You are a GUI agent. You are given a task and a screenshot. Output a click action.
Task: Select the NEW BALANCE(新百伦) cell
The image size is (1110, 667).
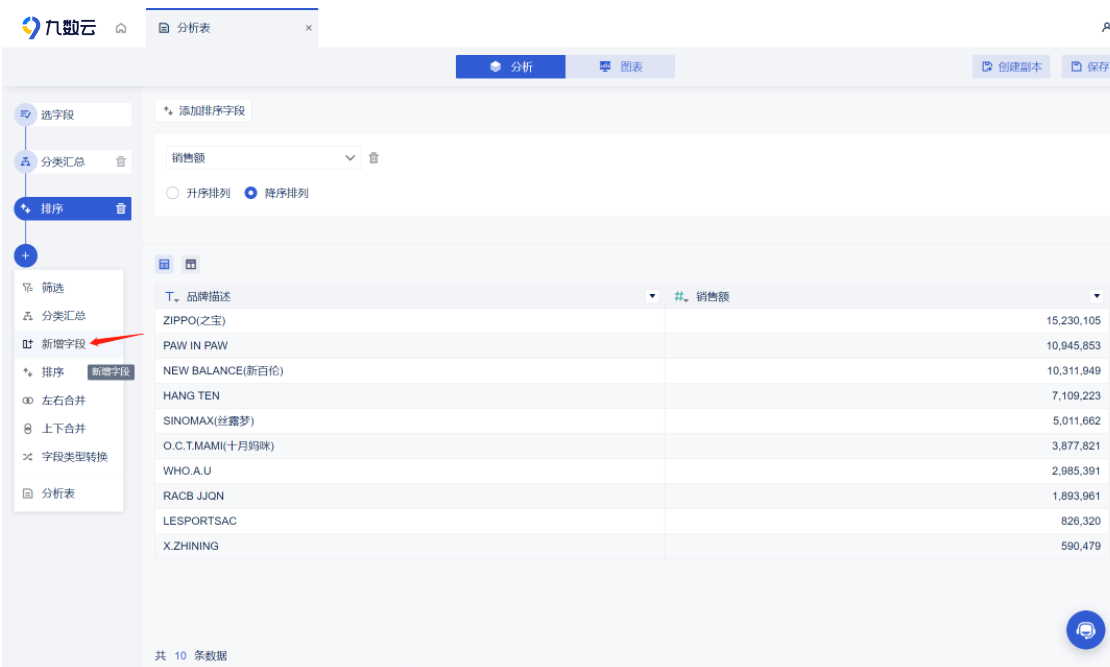pyautogui.click(x=410, y=370)
